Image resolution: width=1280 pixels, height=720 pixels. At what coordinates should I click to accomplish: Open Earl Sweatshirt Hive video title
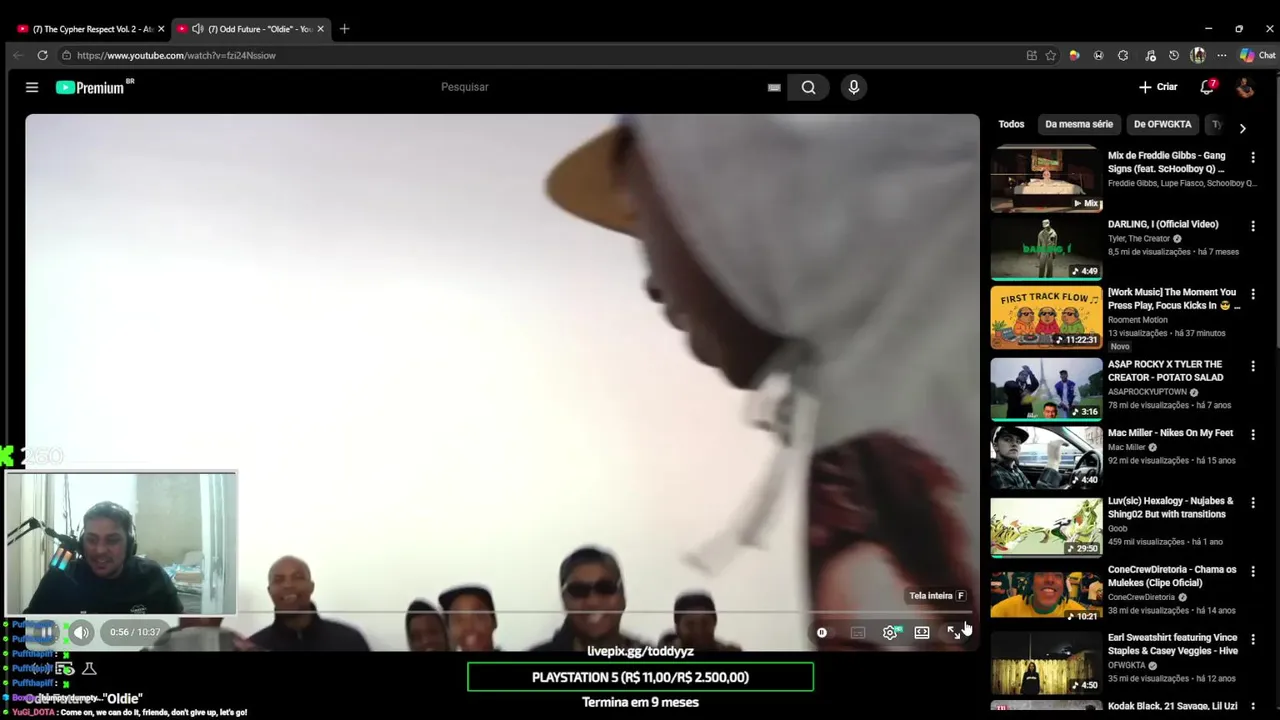(1173, 644)
